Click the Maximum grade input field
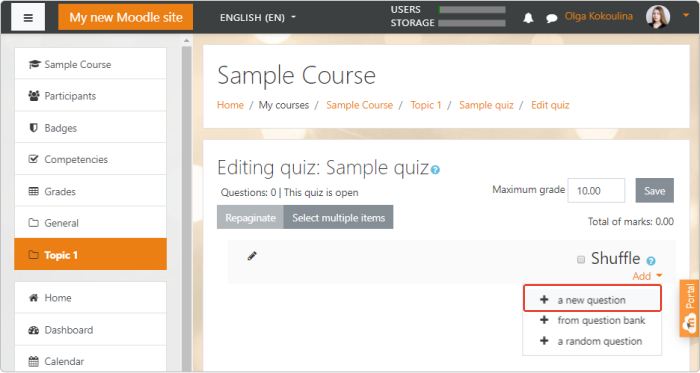This screenshot has width=700, height=373. pos(596,191)
